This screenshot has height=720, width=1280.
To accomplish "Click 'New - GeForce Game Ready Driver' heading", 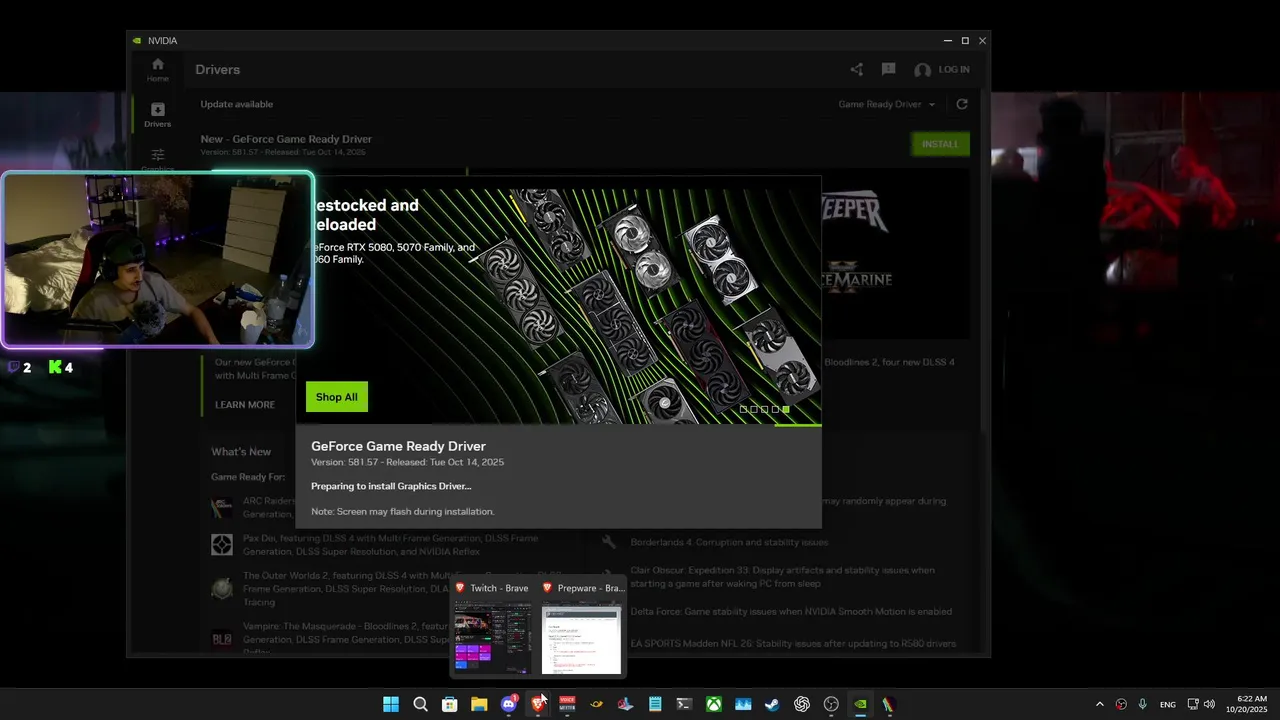I will [286, 139].
